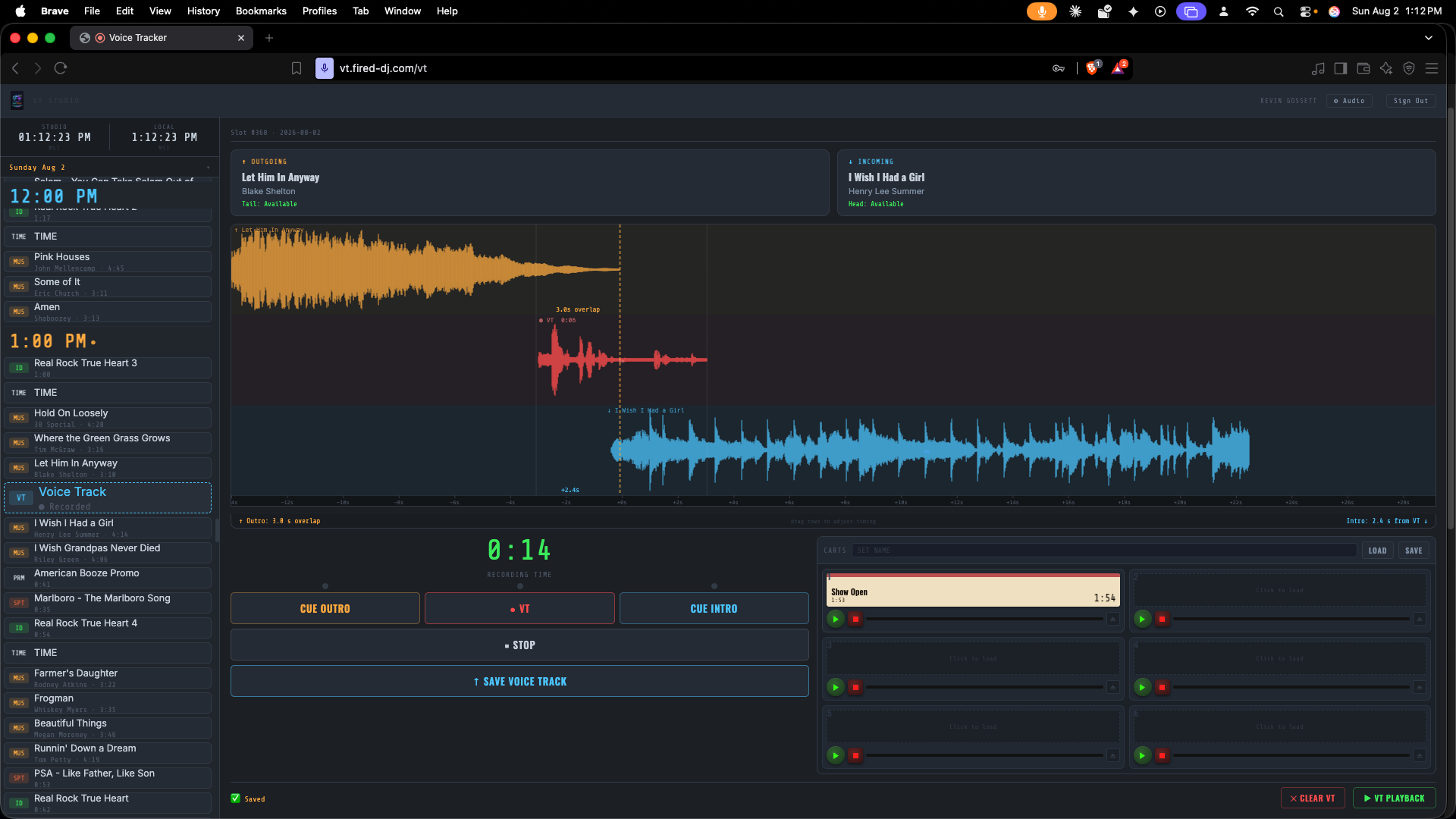Open the Bookmarks menu

click(261, 11)
